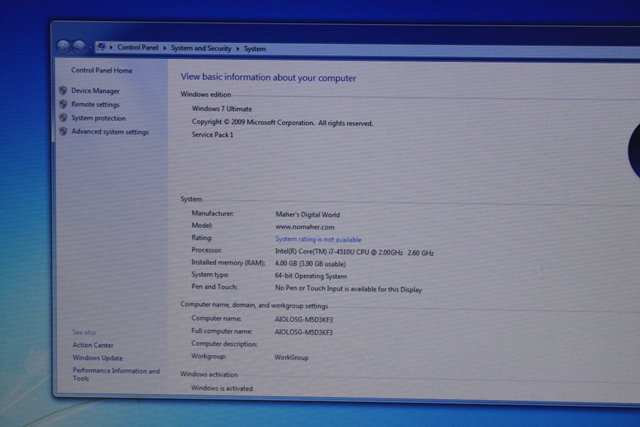The width and height of the screenshot is (640, 427).
Task: Click the Full computer name value
Action: click(303, 332)
